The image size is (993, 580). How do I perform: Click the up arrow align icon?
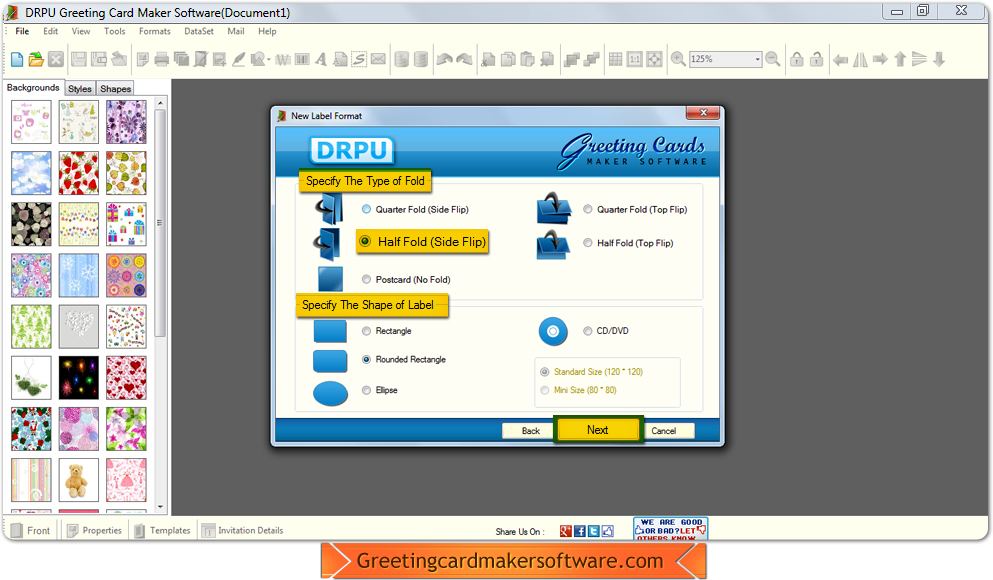pos(900,60)
